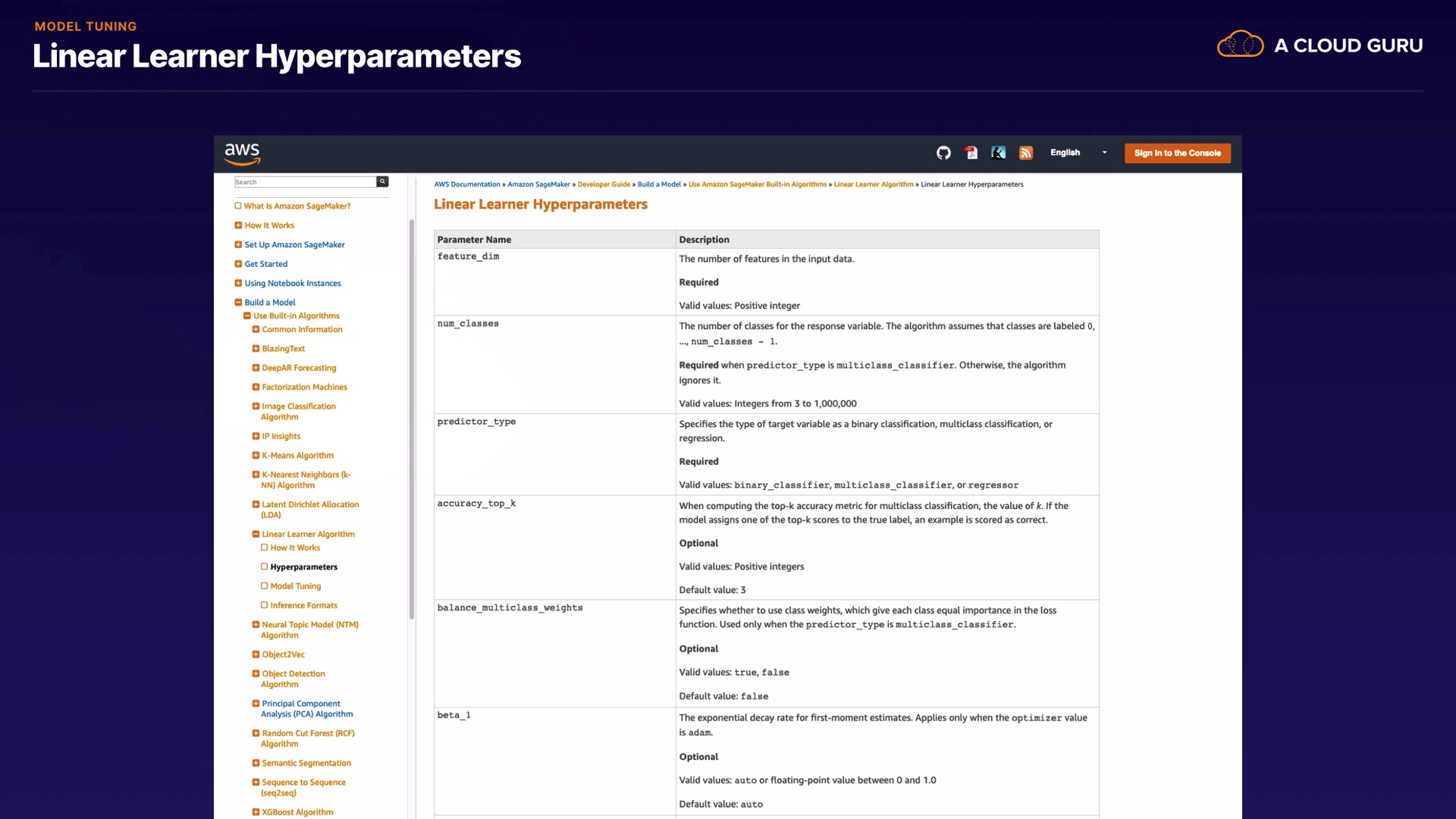
Task: Open What Is Amazon SageMaker page
Action: click(x=297, y=206)
